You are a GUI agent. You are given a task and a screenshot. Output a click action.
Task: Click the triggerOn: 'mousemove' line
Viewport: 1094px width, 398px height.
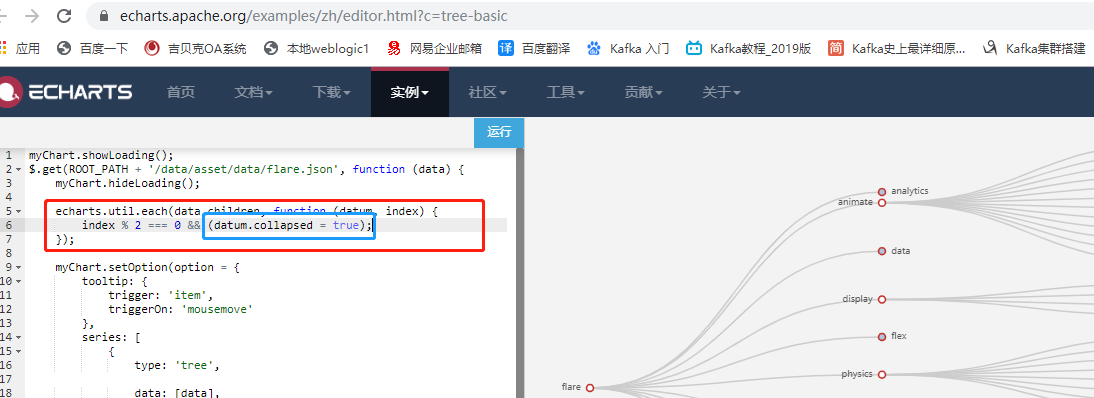tap(180, 309)
